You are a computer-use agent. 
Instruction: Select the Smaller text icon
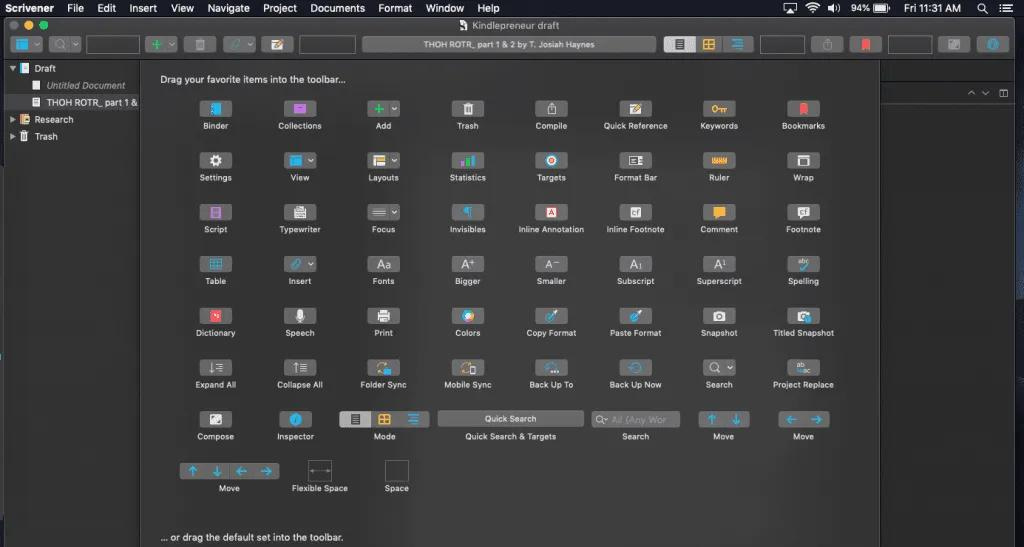(x=551, y=264)
